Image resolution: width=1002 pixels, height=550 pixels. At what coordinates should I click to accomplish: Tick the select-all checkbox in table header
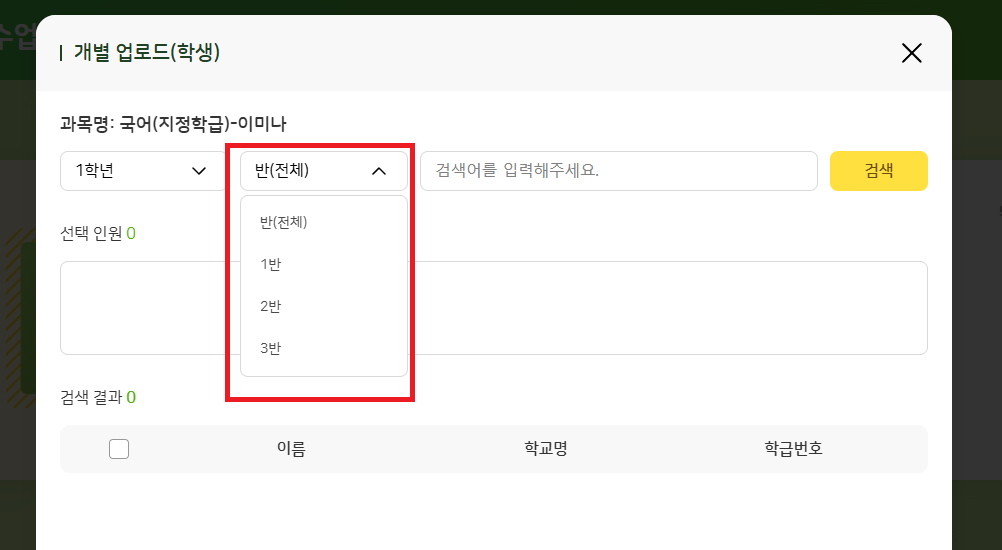click(x=119, y=449)
